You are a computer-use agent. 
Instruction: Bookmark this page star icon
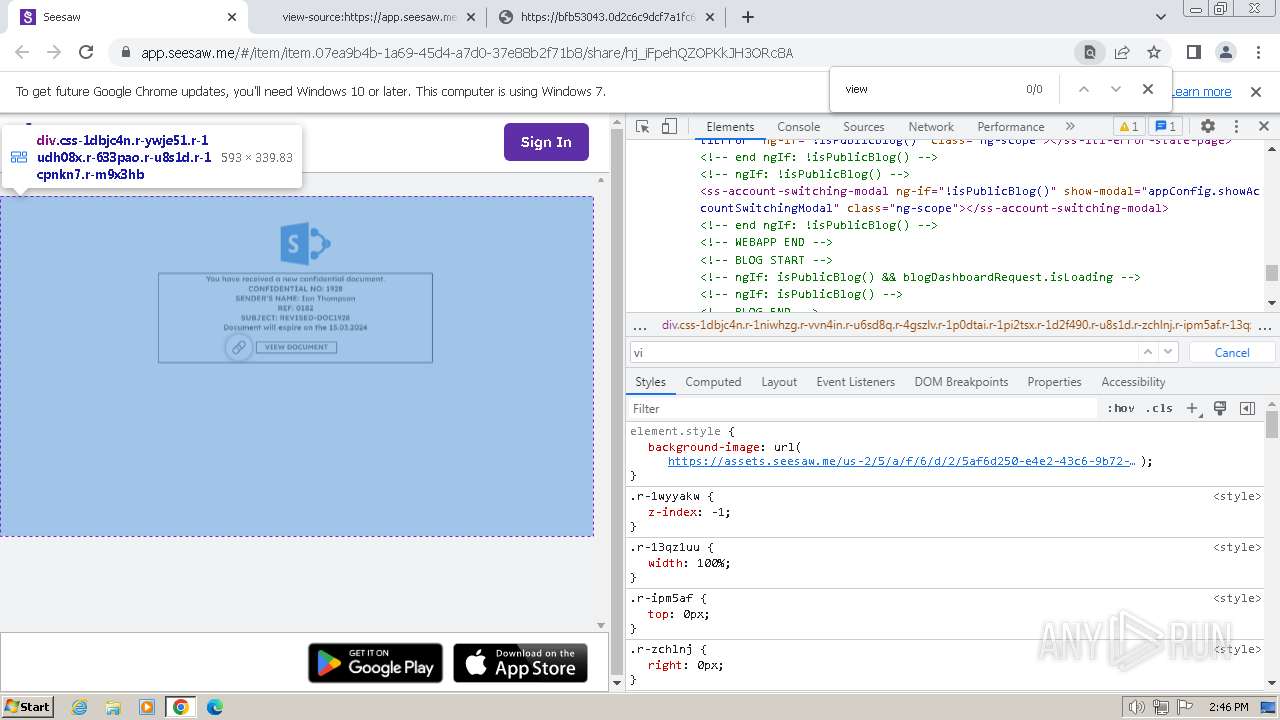[1154, 53]
